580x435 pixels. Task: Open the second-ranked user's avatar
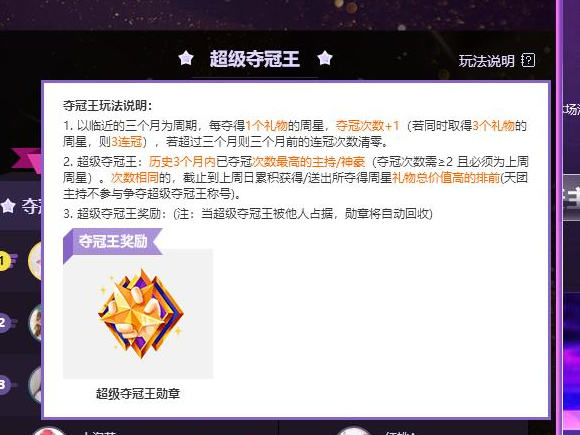pos(36,323)
